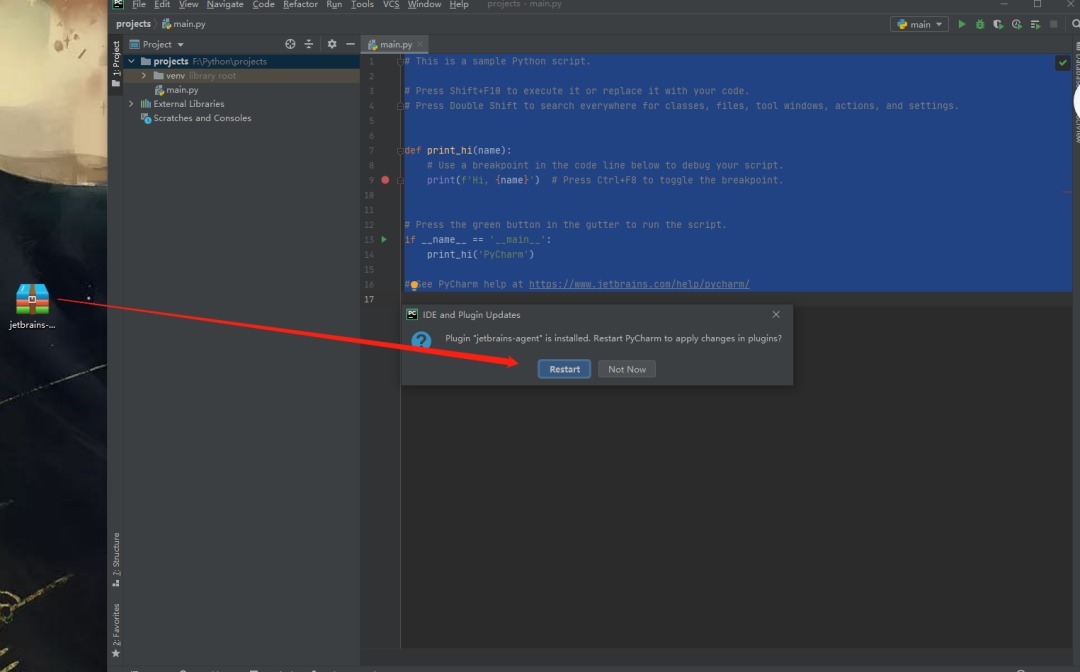Open the main run configuration dropdown

(919, 23)
